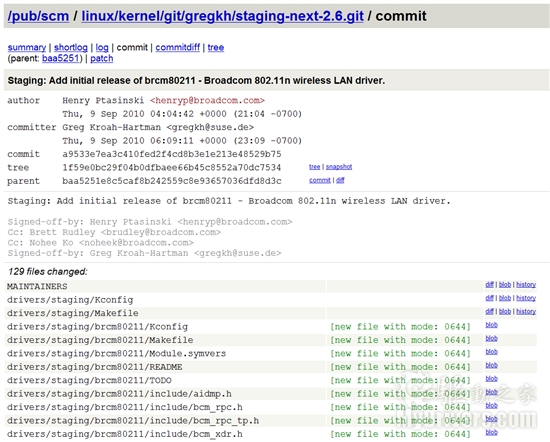This screenshot has height=442, width=550.
Task: Open blob for include/bcm_rpc_tp.h
Action: pyautogui.click(x=491, y=419)
